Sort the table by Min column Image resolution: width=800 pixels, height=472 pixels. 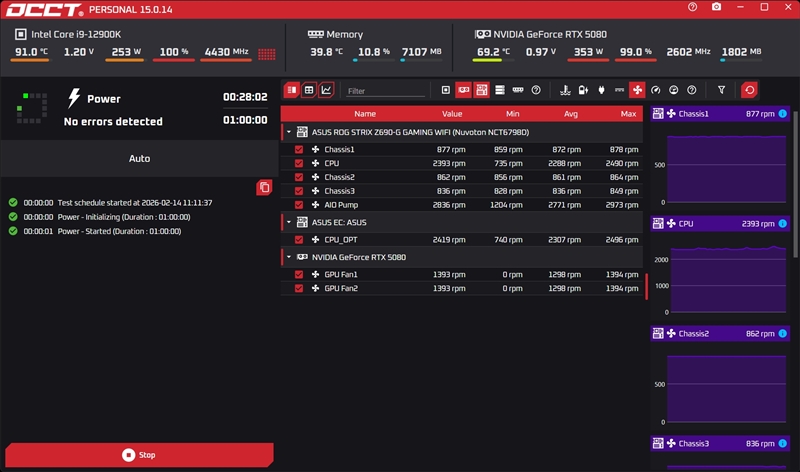point(512,114)
